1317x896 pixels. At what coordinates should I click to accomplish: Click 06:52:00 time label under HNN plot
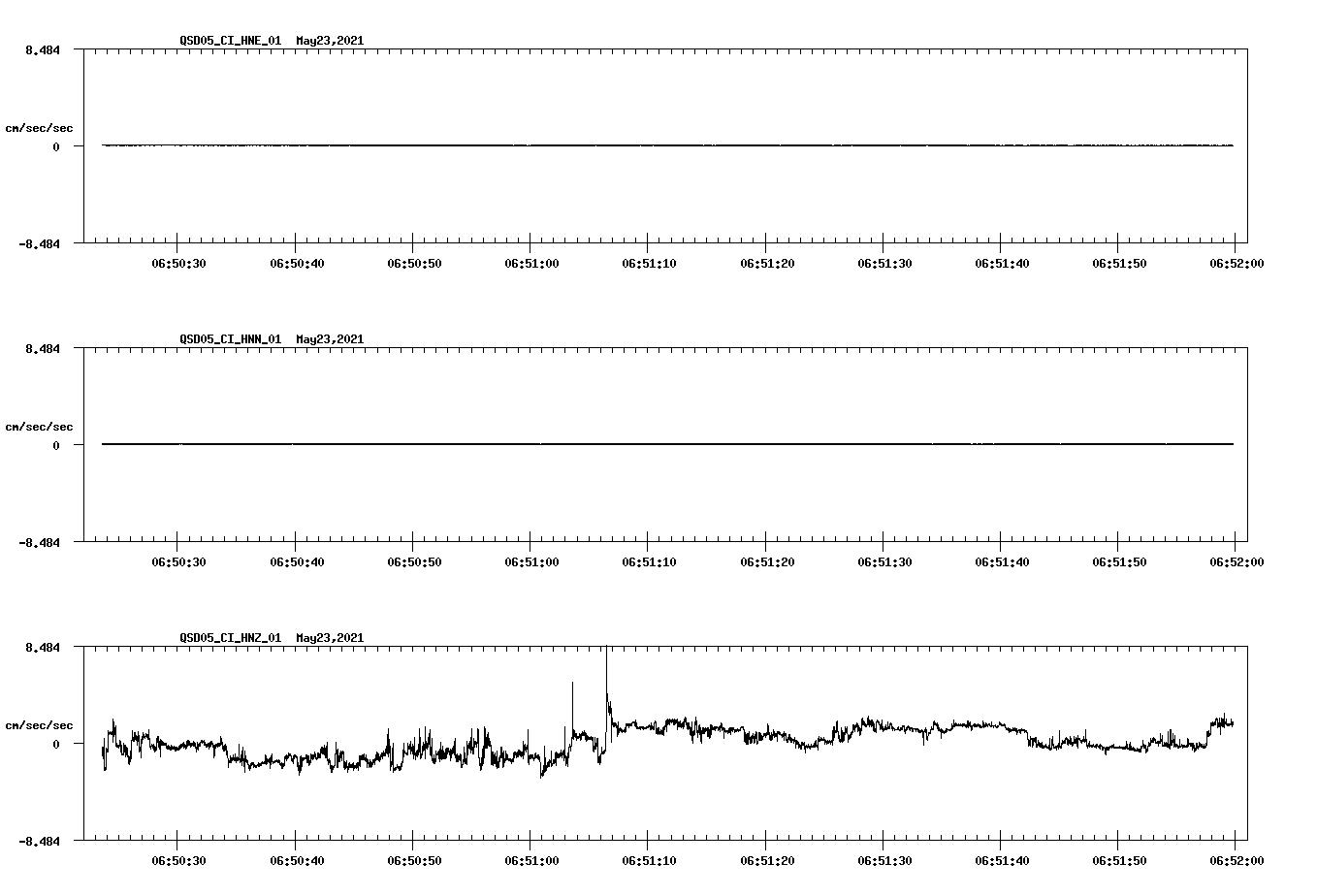pyautogui.click(x=1236, y=561)
